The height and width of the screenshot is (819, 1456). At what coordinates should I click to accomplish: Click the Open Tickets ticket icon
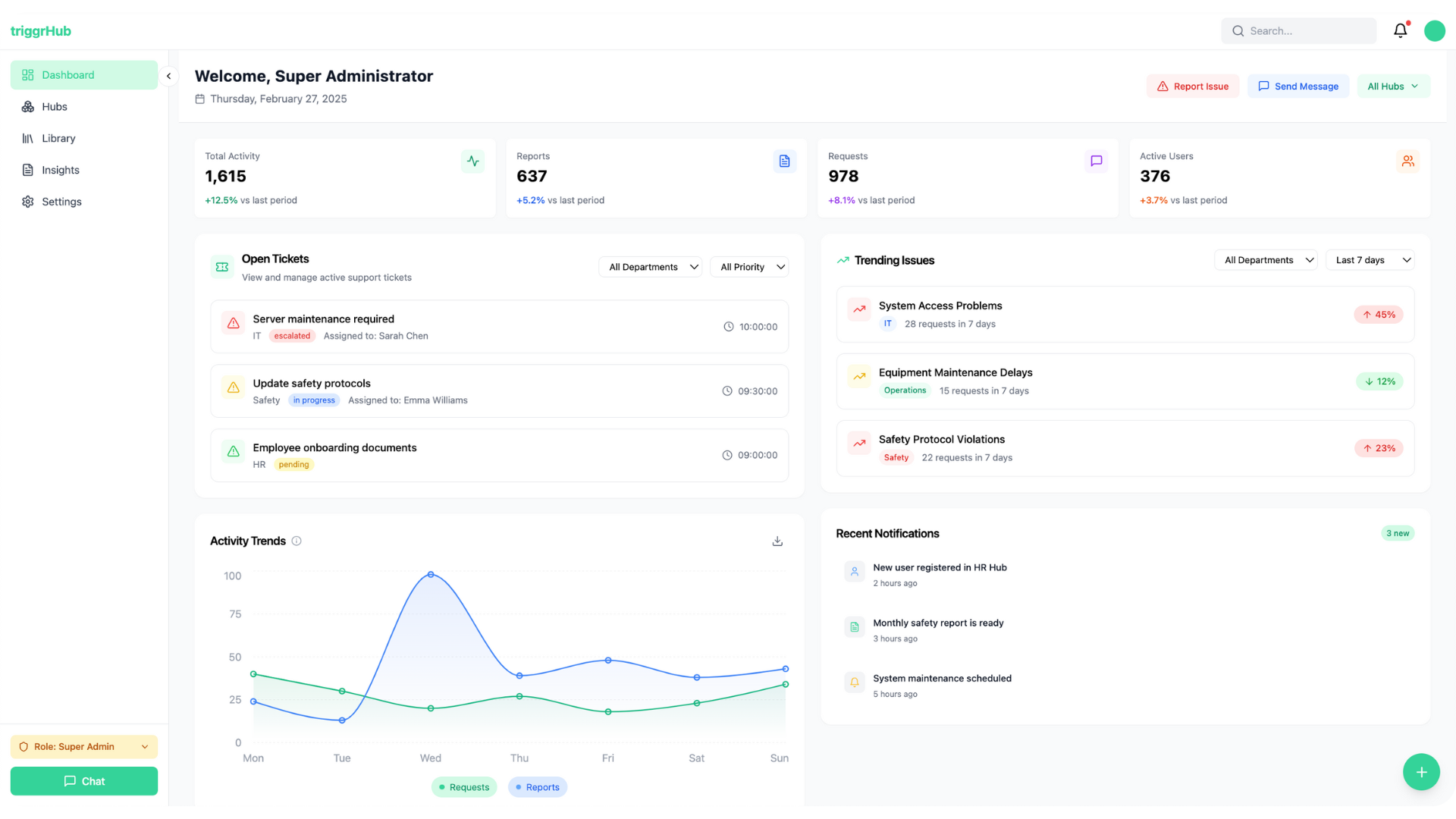(x=222, y=267)
